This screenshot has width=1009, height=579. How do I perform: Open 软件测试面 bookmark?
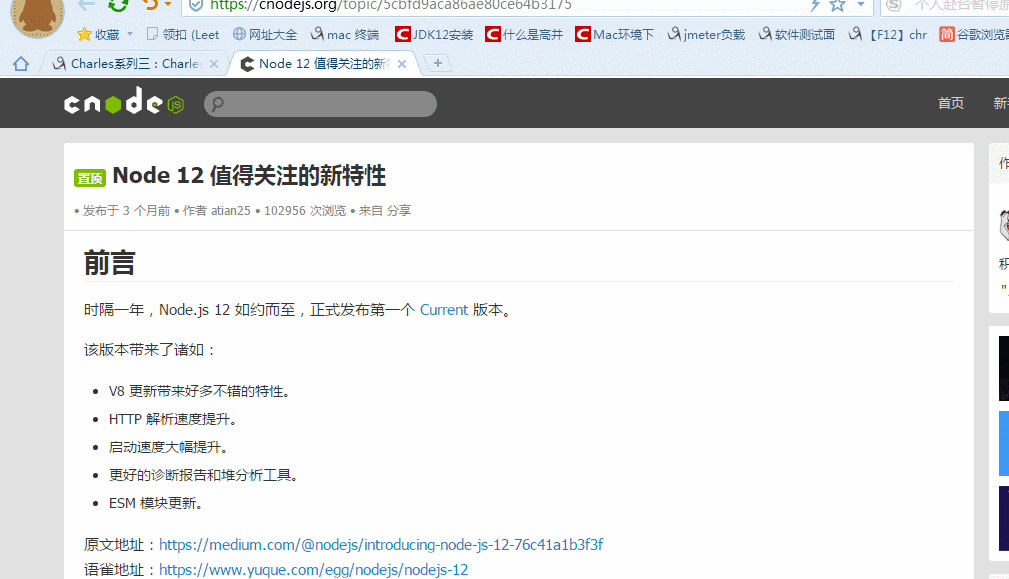797,35
